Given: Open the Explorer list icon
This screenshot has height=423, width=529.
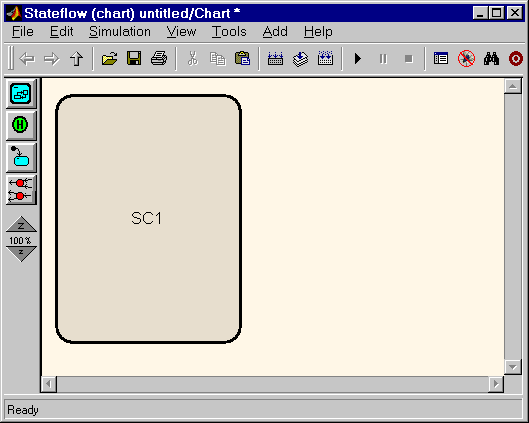Looking at the screenshot, I should (441, 59).
